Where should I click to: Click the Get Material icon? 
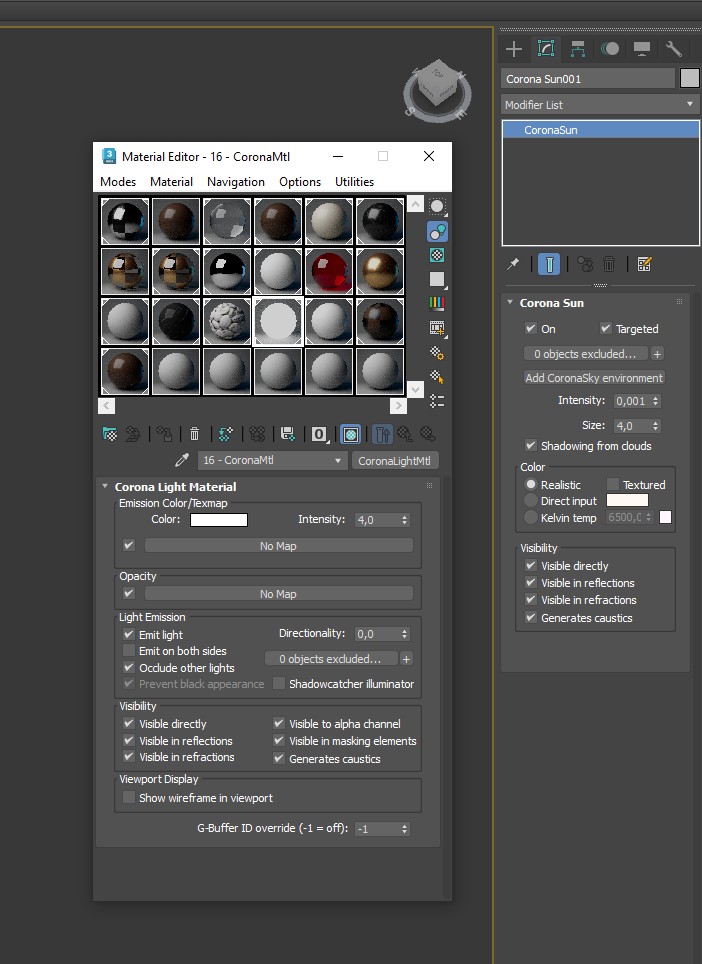click(110, 435)
